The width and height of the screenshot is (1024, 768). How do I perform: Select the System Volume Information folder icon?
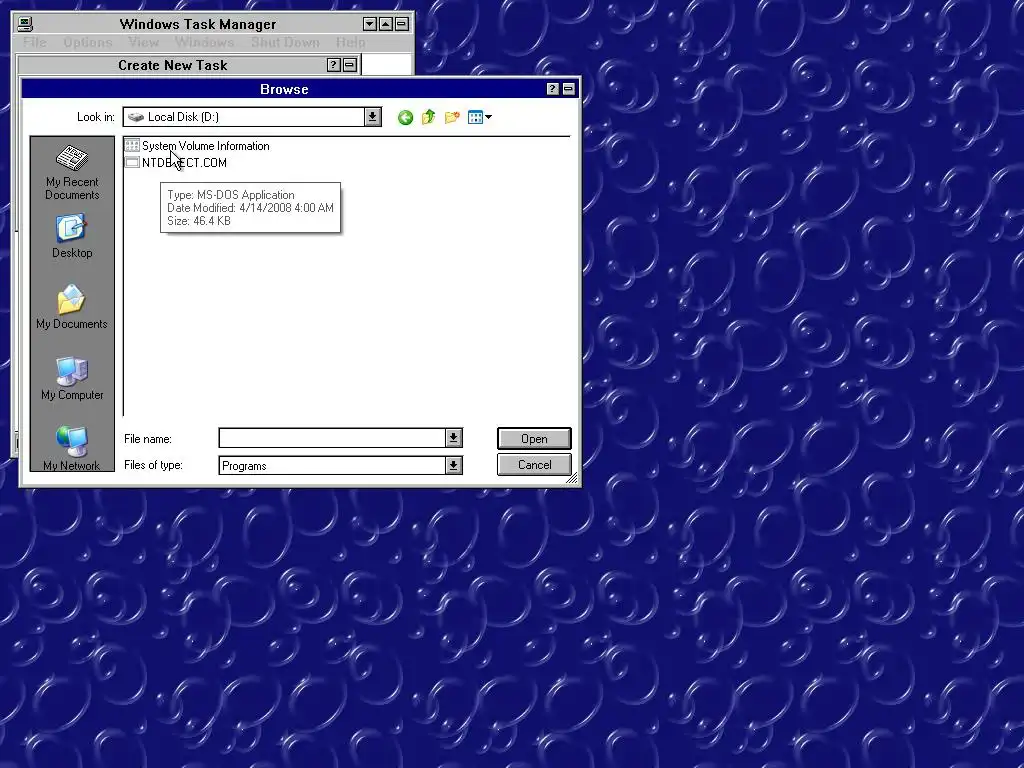point(132,146)
